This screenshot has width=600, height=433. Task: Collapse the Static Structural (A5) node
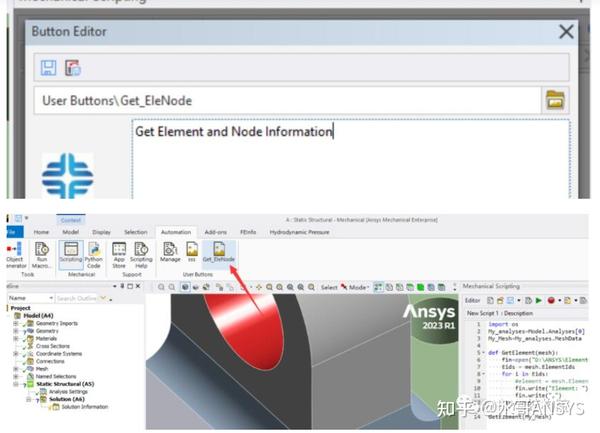[16, 384]
